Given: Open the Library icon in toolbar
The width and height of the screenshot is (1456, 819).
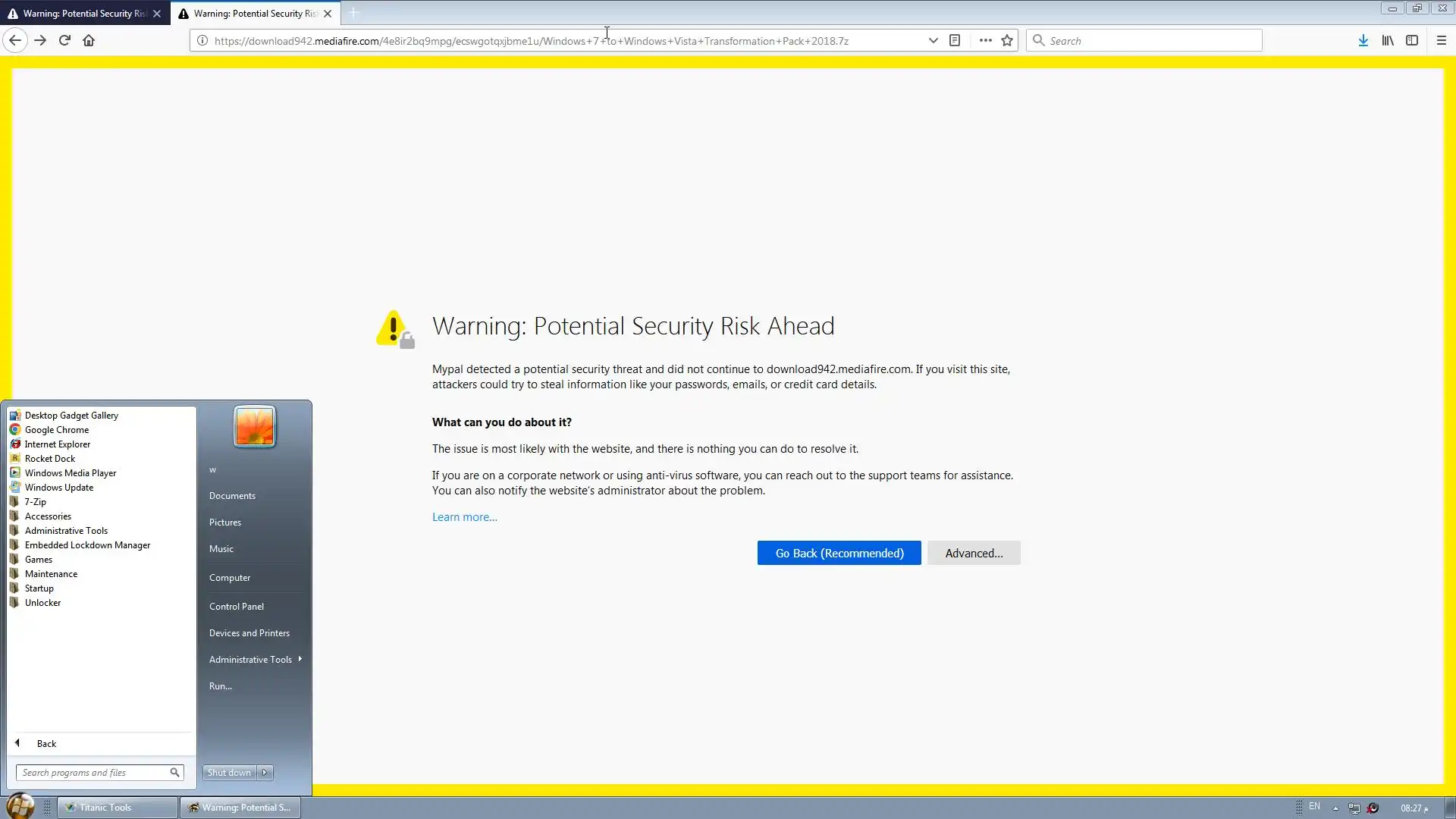Looking at the screenshot, I should click(x=1387, y=41).
